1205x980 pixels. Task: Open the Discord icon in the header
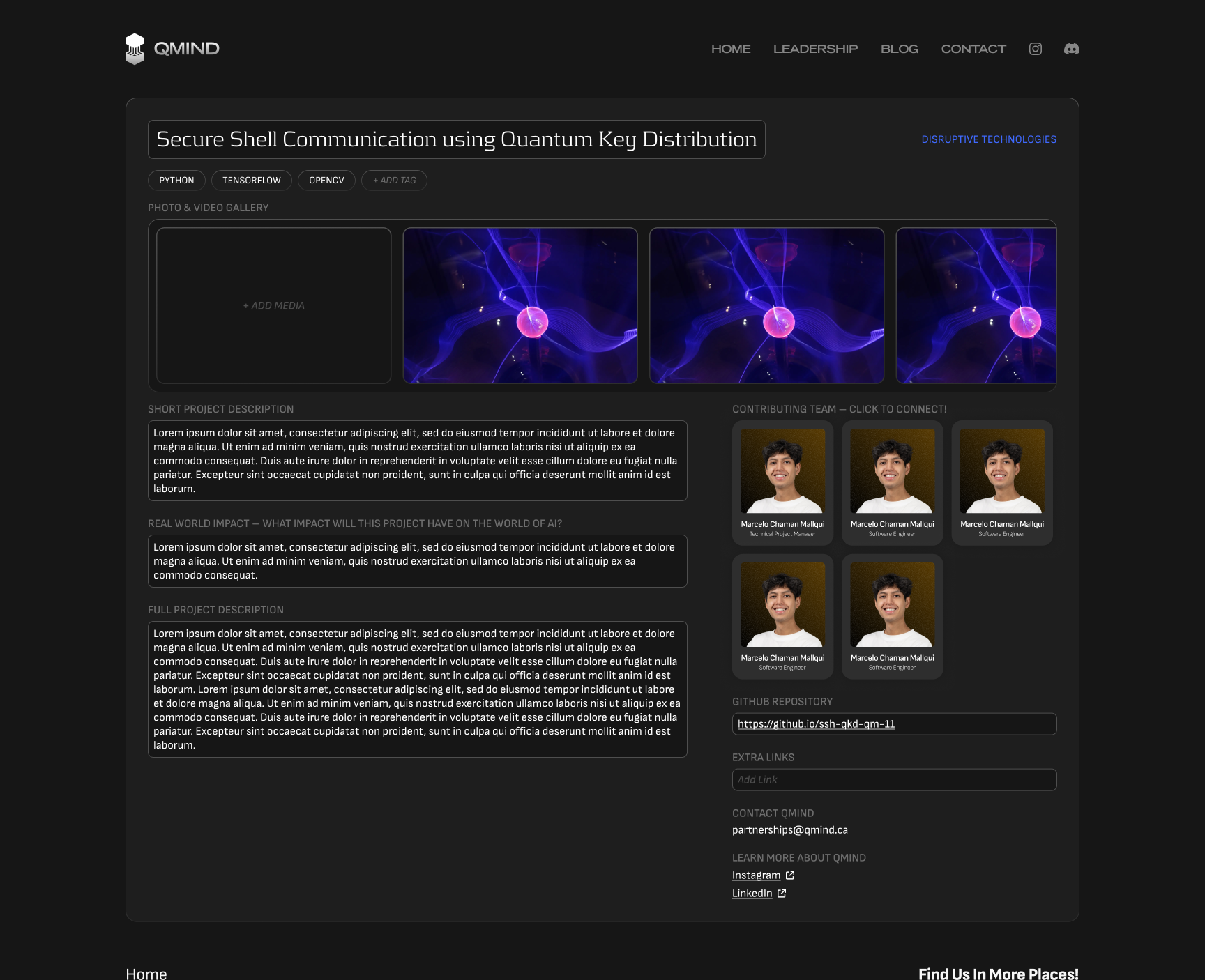coord(1072,49)
